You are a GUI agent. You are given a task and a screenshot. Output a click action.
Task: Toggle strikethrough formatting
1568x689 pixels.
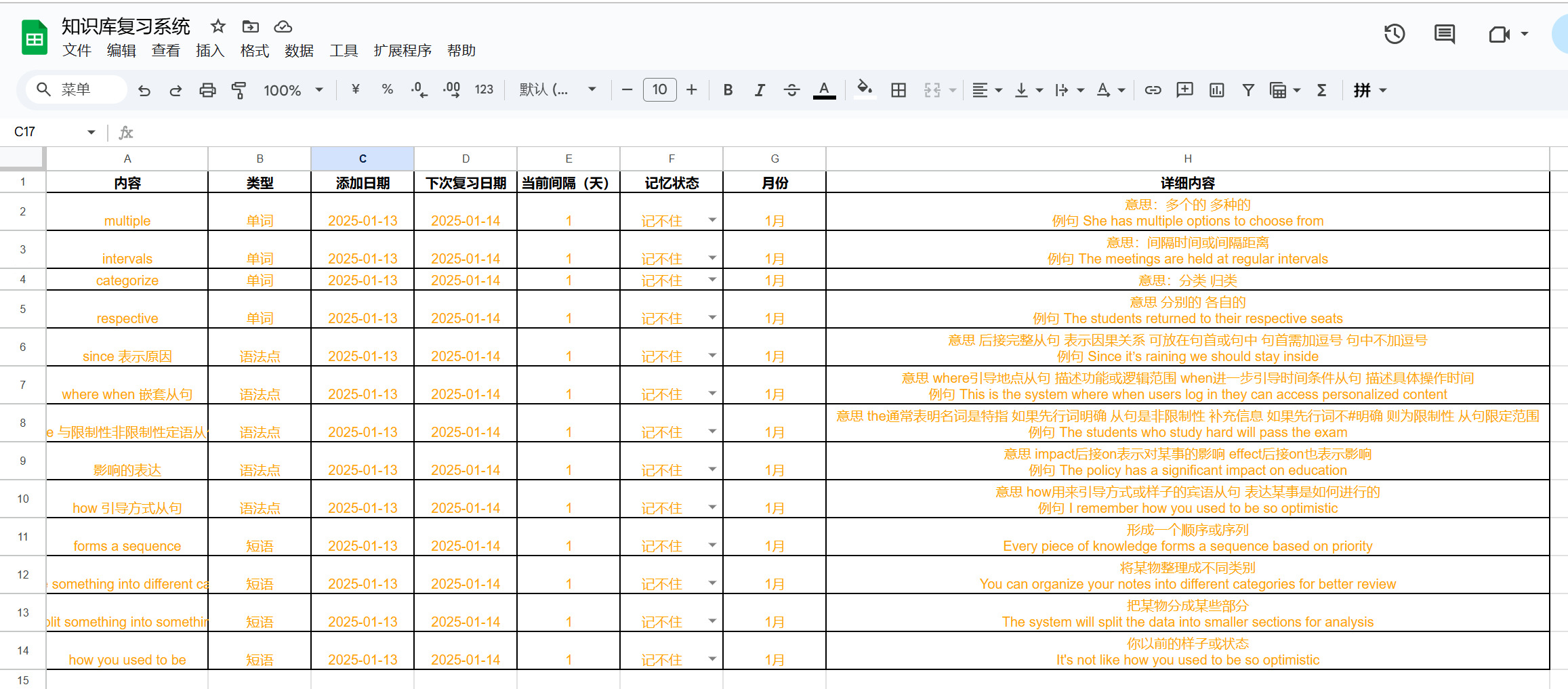[x=791, y=89]
